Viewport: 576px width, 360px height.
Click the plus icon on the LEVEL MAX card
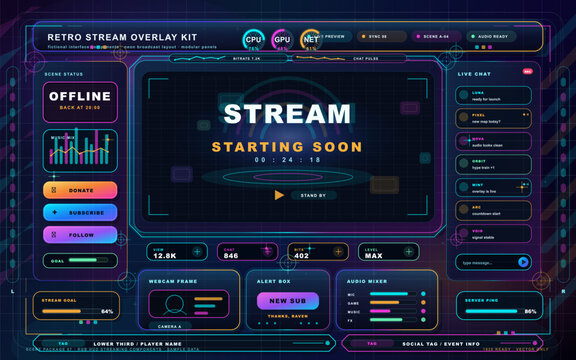pyautogui.click(x=408, y=252)
